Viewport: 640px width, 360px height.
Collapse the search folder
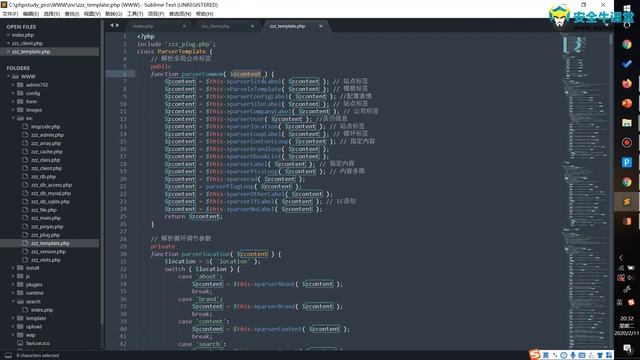point(13,301)
